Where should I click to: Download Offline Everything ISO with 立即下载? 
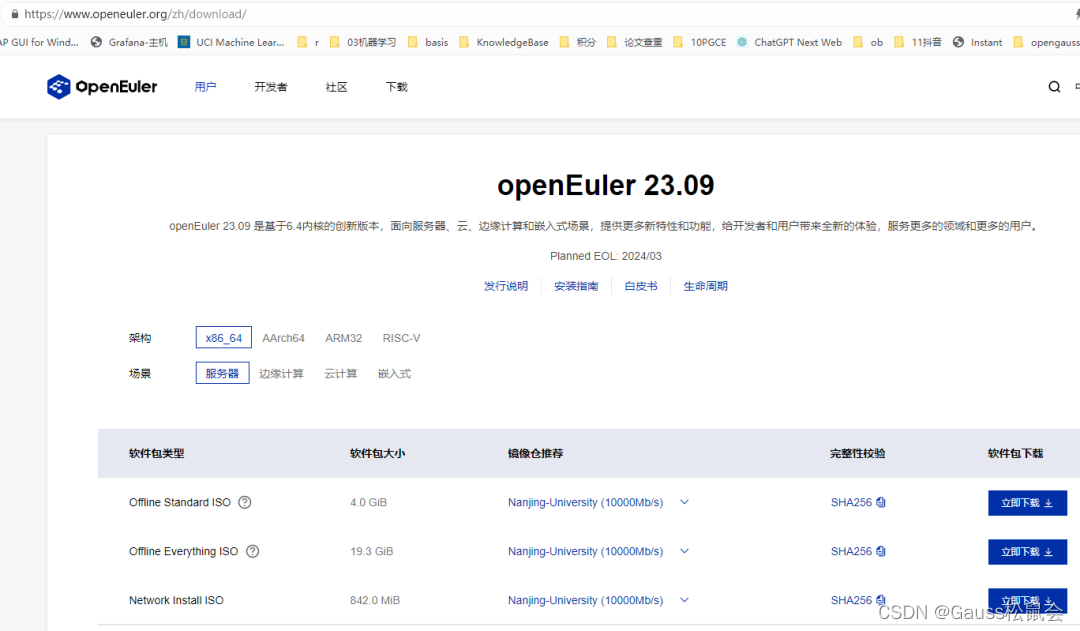coord(1027,552)
